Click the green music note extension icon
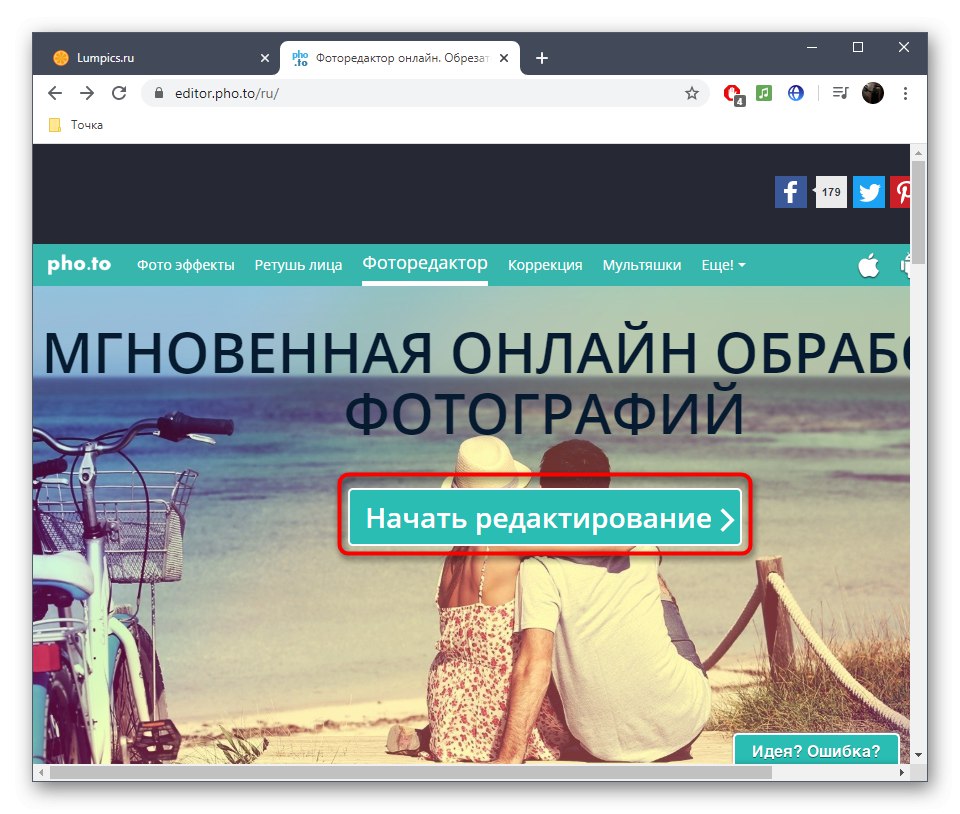 pyautogui.click(x=763, y=92)
